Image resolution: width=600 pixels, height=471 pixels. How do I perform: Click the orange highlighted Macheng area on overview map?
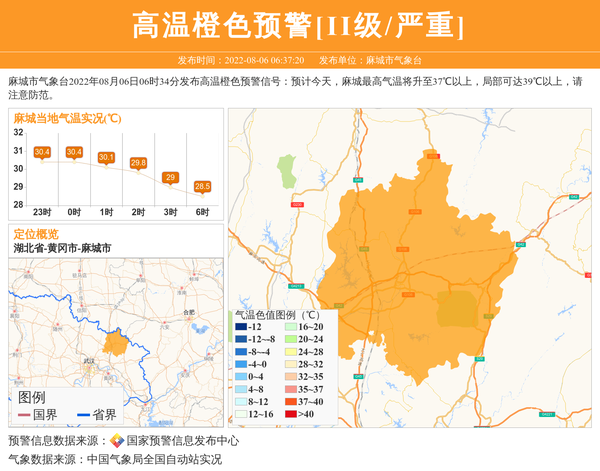click(x=115, y=345)
